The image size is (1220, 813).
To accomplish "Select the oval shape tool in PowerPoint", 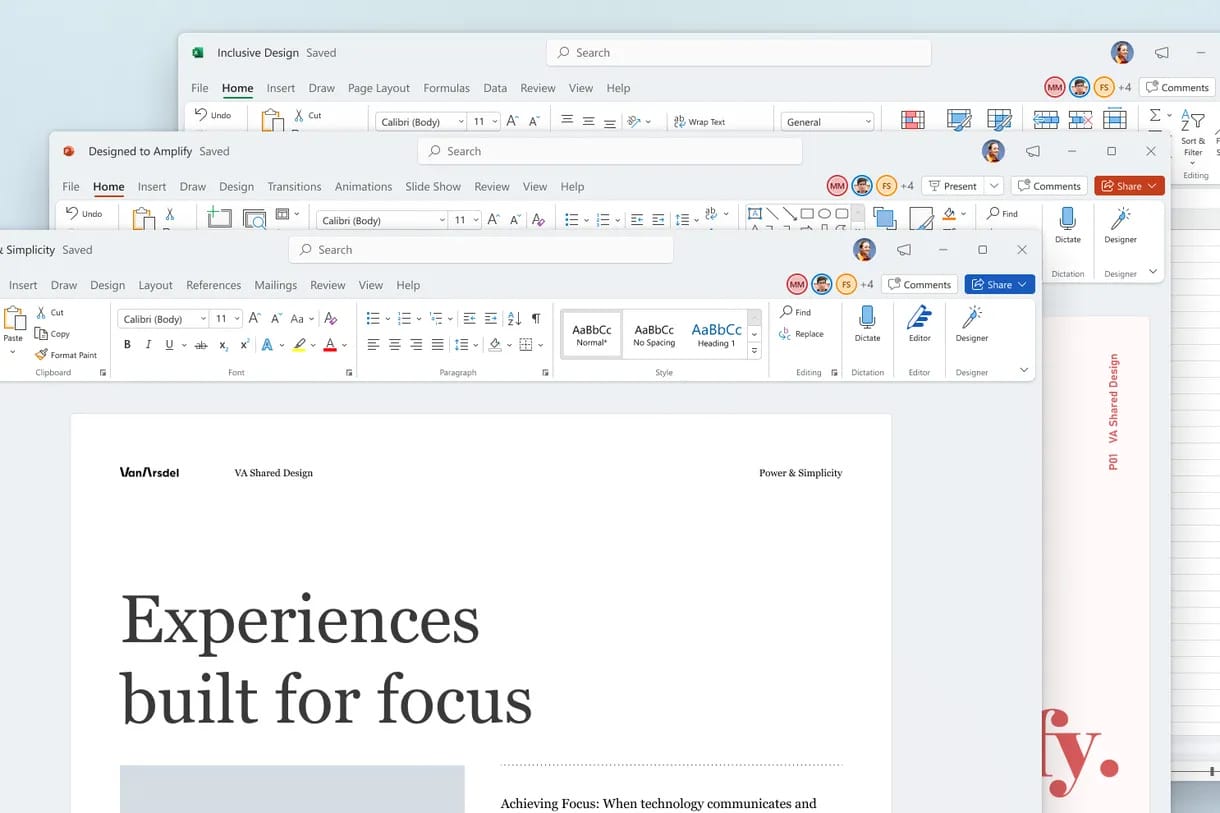I will click(826, 212).
